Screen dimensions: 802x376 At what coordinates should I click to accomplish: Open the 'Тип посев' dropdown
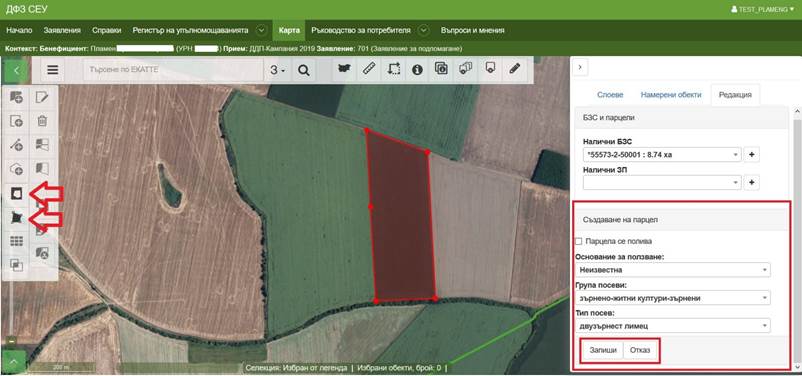tap(673, 325)
